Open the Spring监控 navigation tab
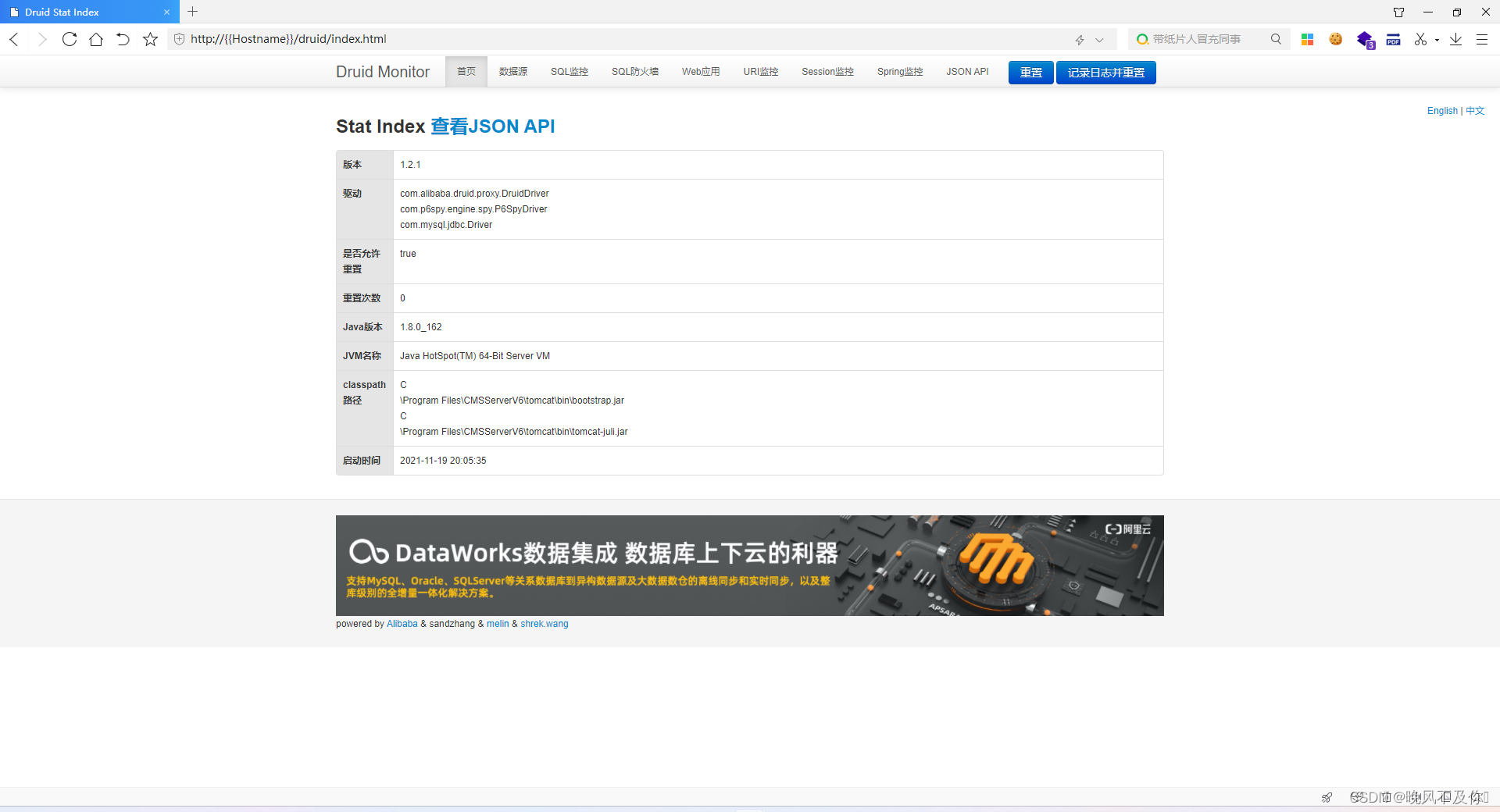Screen dimensions: 1500x812 pyautogui.click(x=900, y=72)
